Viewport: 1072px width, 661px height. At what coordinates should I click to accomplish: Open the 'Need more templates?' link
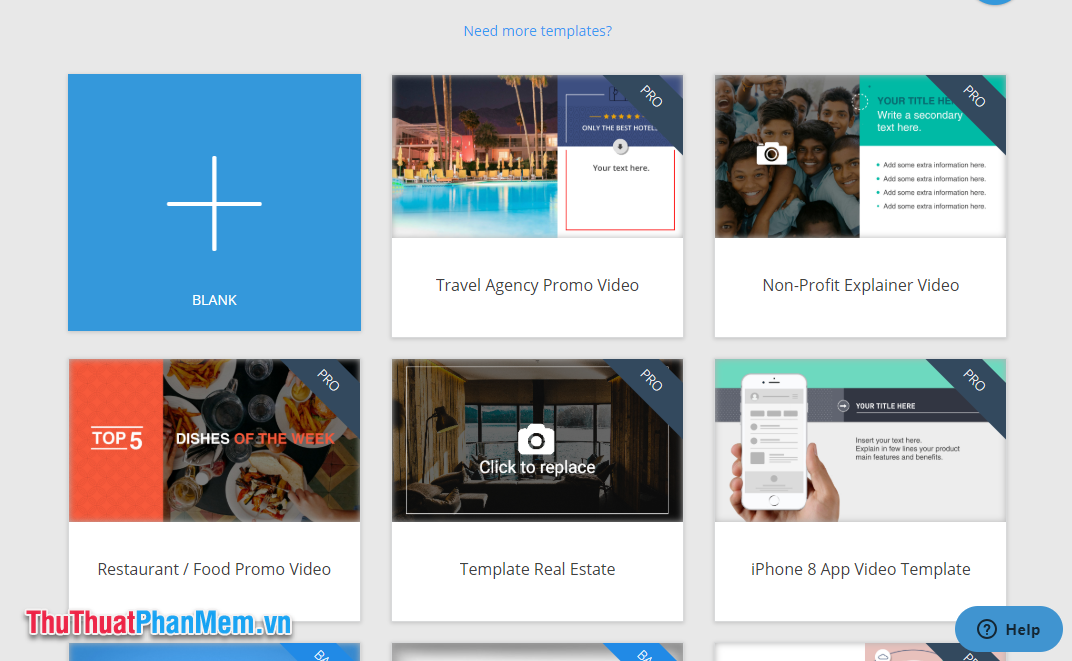(537, 31)
